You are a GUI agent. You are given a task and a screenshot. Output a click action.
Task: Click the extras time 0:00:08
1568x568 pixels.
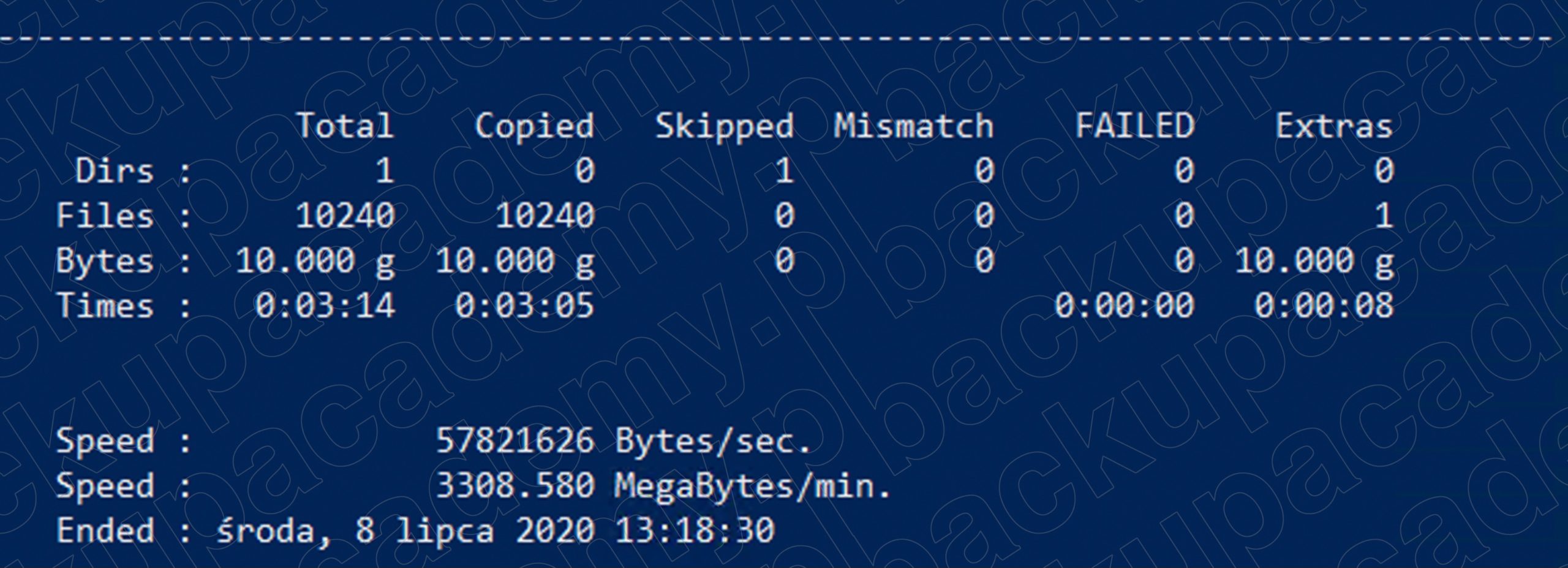[1324, 306]
